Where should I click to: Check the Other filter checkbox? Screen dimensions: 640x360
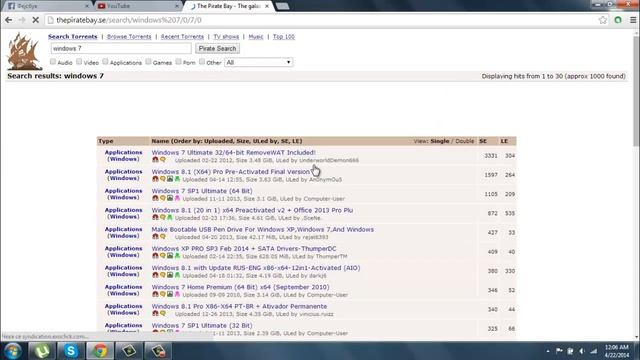pos(202,62)
